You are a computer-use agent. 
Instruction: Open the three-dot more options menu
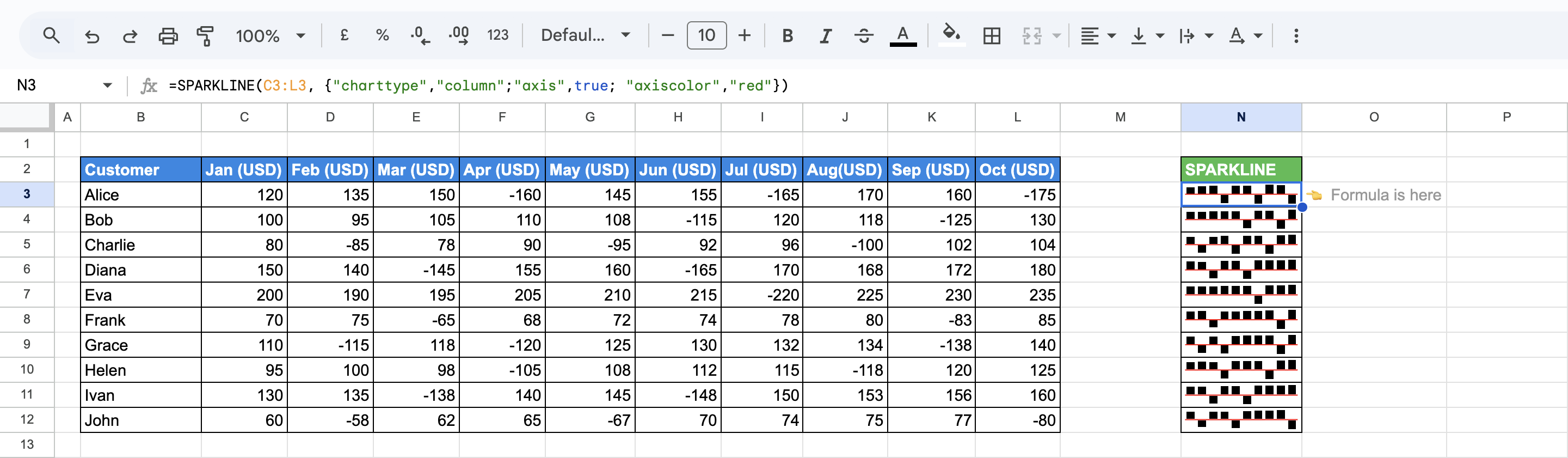tap(1296, 36)
